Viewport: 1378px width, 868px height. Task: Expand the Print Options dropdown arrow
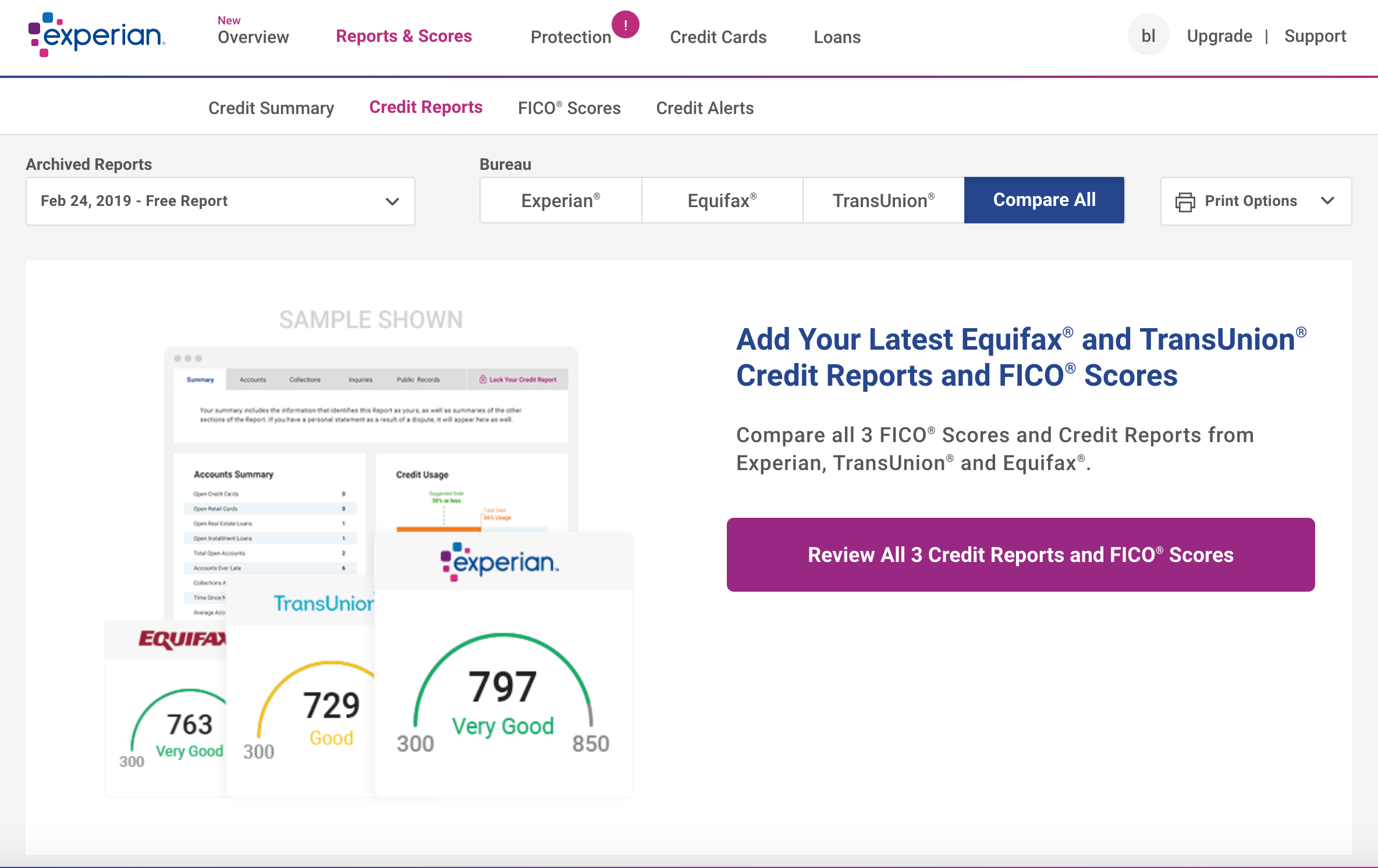click(x=1329, y=200)
